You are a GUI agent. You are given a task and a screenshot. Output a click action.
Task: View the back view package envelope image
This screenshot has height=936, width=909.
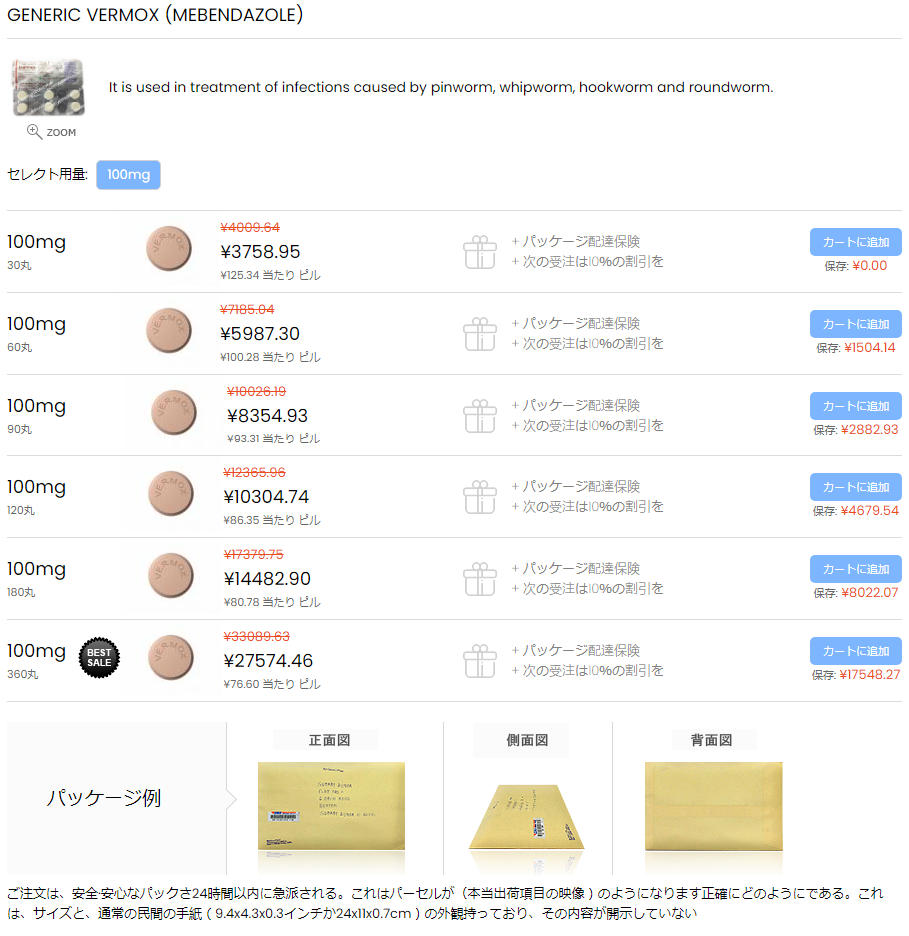click(x=713, y=806)
